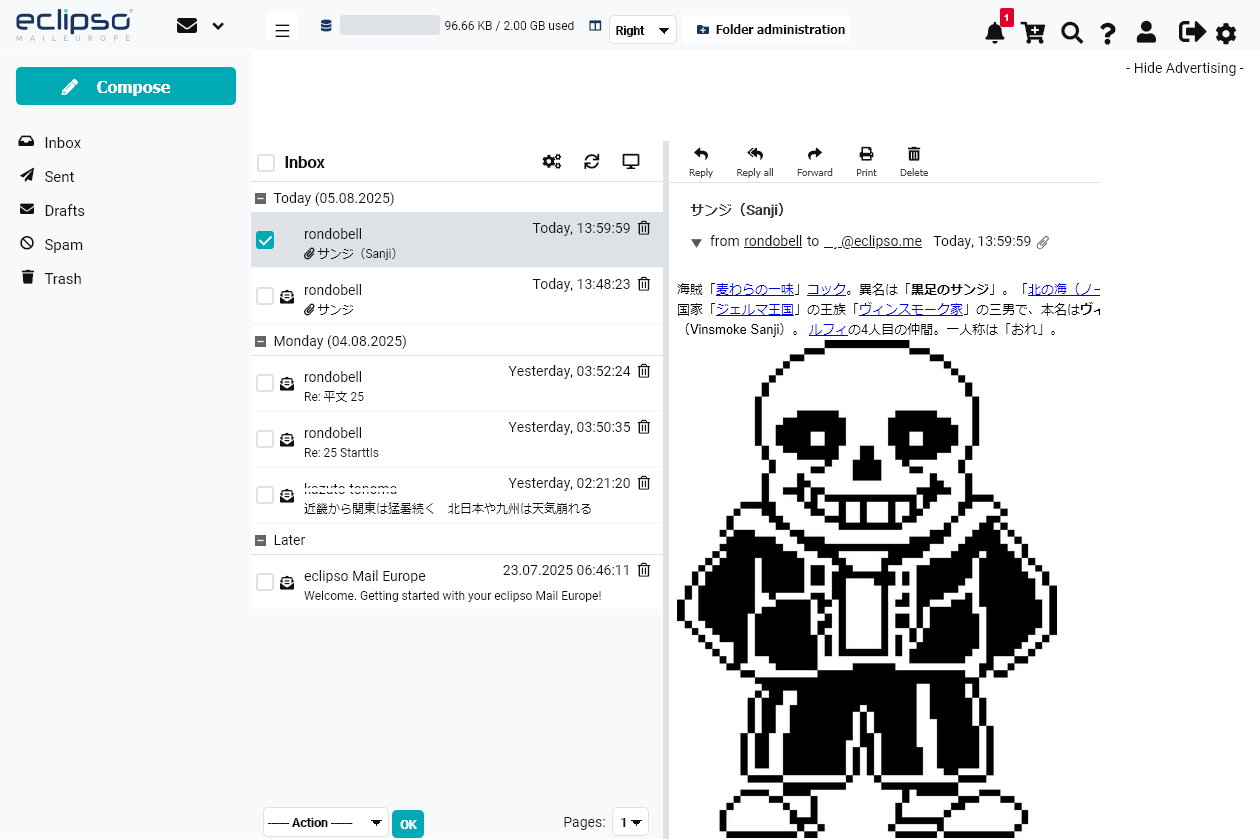This screenshot has height=840, width=1260.
Task: Click sender rondobell in the email header
Action: coord(773,241)
